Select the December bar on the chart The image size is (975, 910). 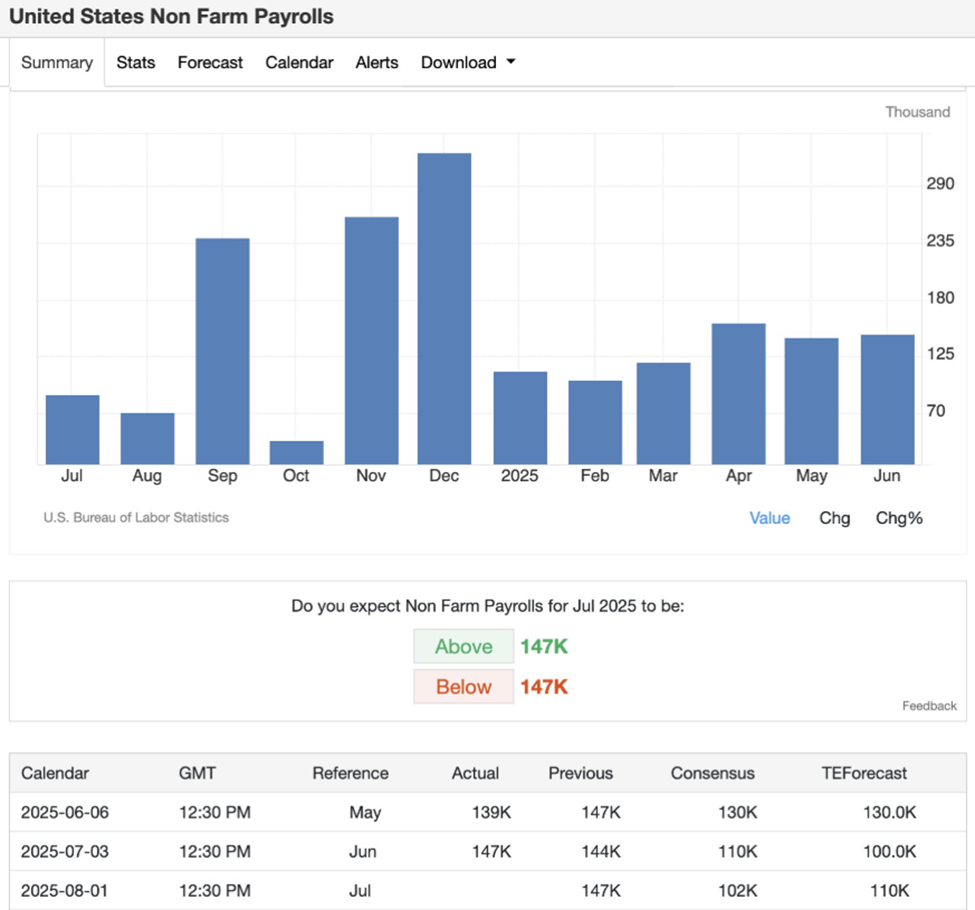click(444, 300)
